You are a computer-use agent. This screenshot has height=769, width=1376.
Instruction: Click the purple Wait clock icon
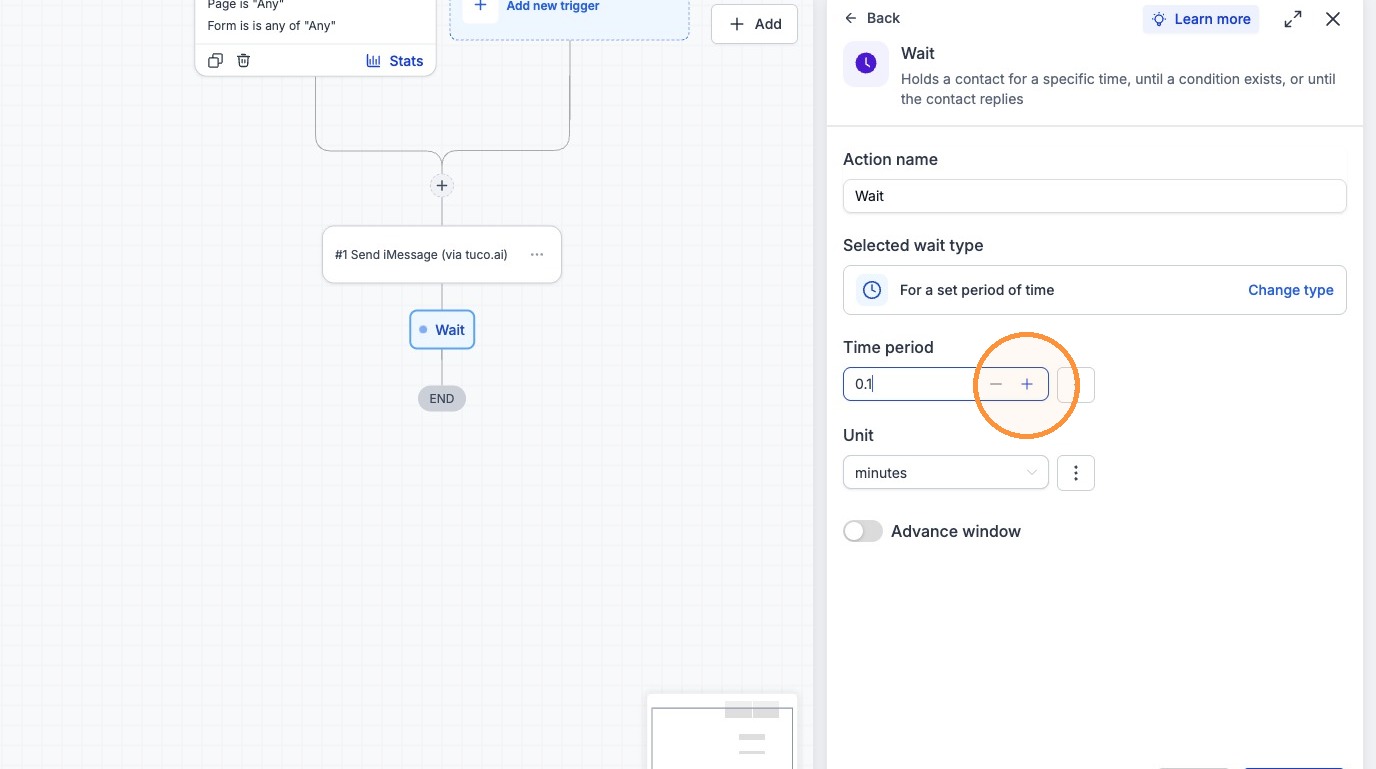[866, 63]
